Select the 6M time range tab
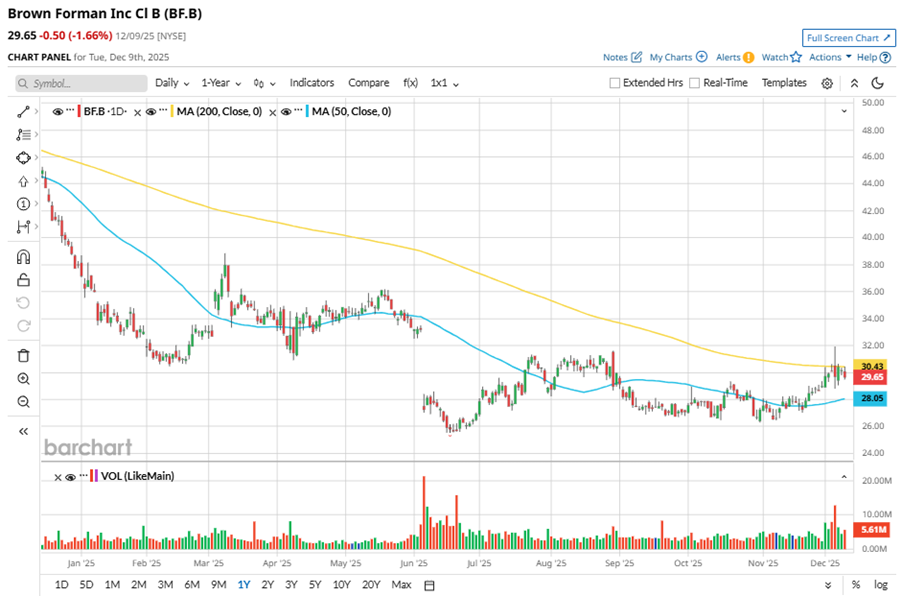The image size is (902, 596). pyautogui.click(x=192, y=584)
